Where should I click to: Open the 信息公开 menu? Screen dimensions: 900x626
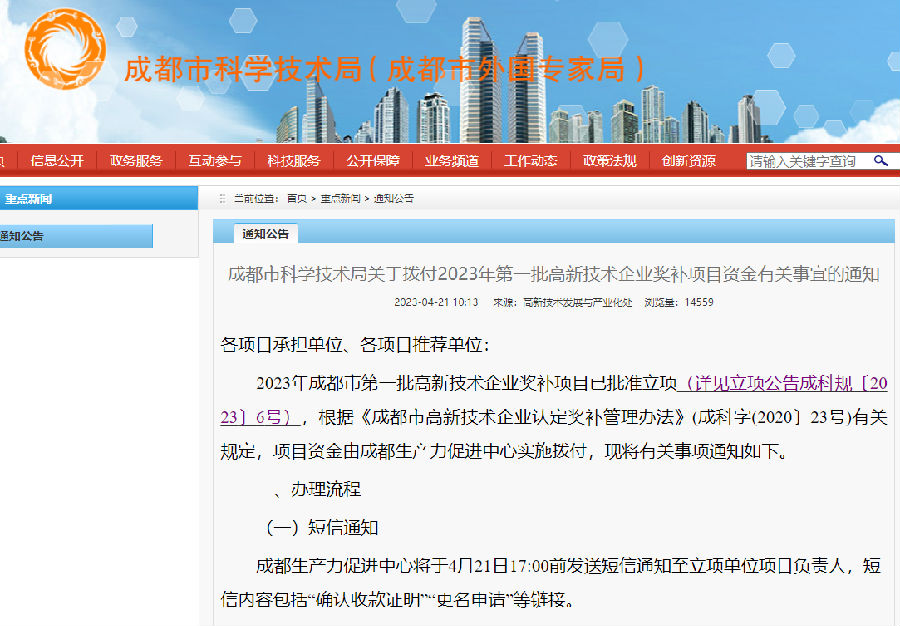click(x=57, y=160)
